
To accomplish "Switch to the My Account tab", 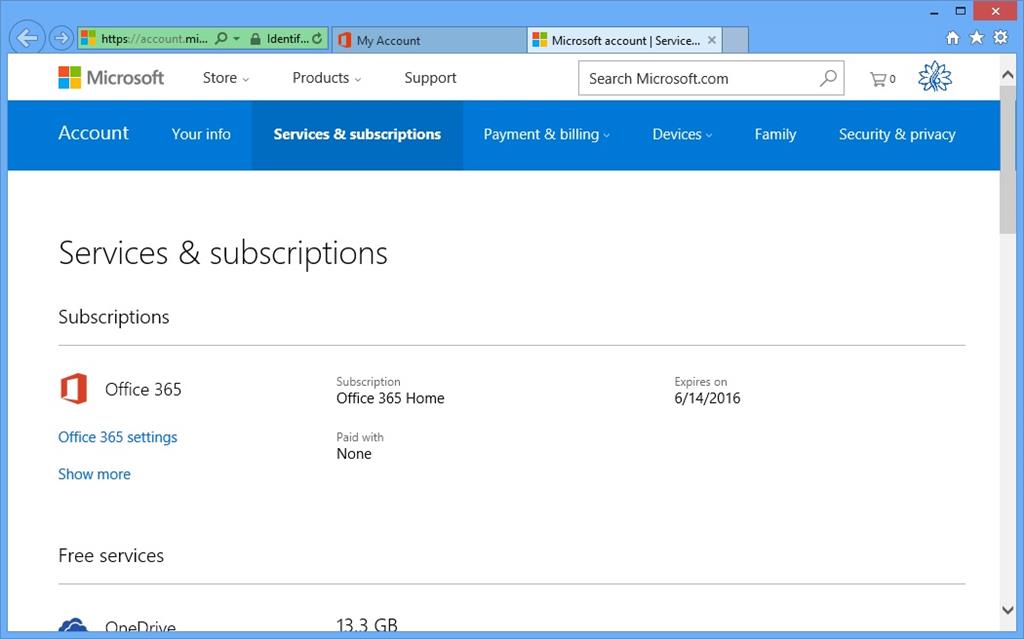I will (x=429, y=41).
